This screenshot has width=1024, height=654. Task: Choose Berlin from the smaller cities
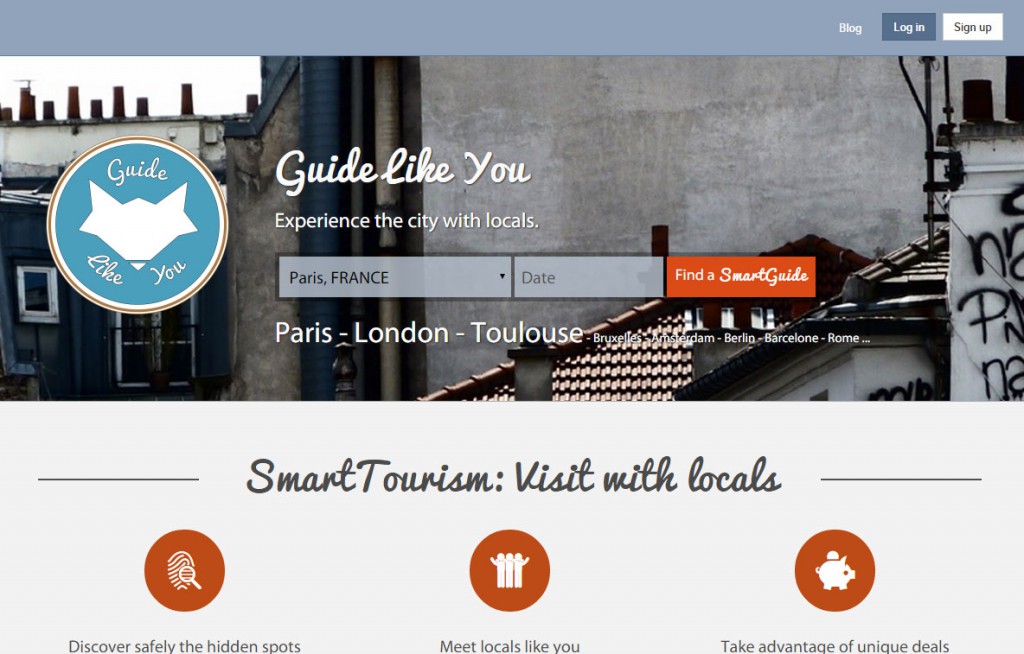click(739, 338)
